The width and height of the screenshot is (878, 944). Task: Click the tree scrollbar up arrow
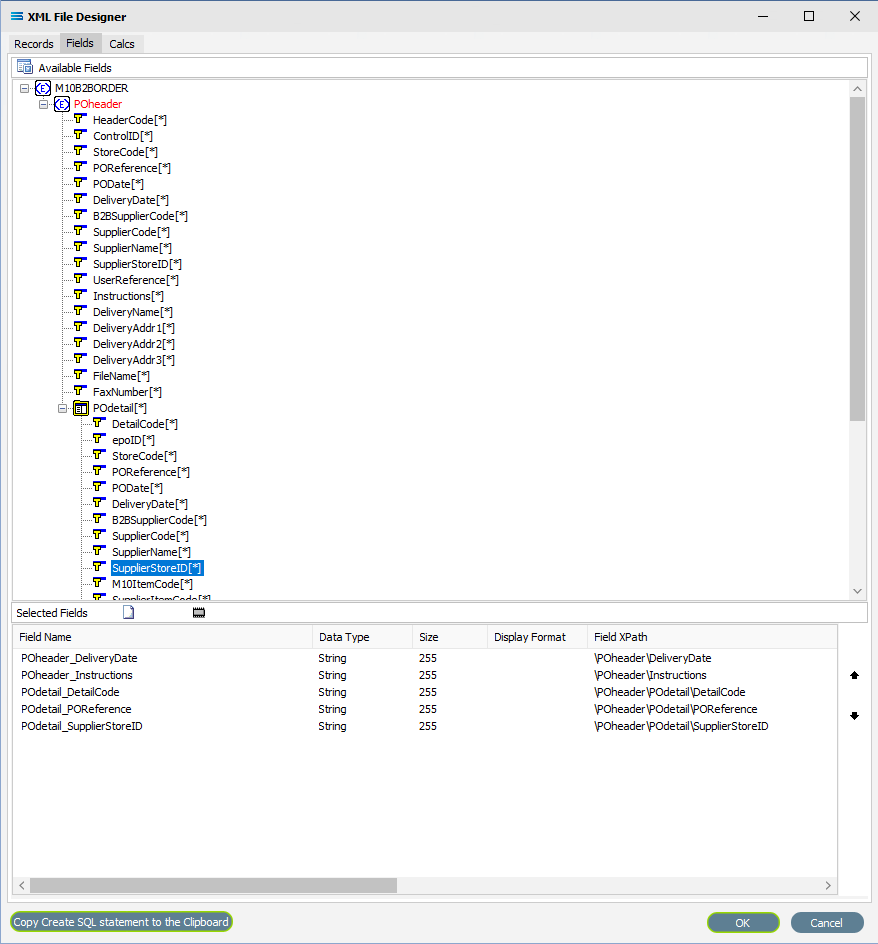pos(858,88)
